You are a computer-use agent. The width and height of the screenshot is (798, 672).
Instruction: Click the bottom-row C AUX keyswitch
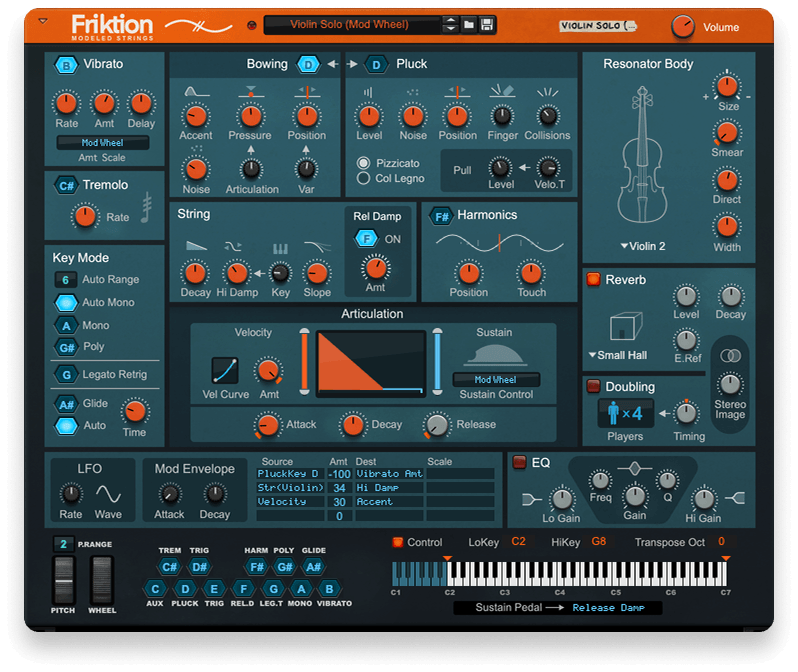155,589
